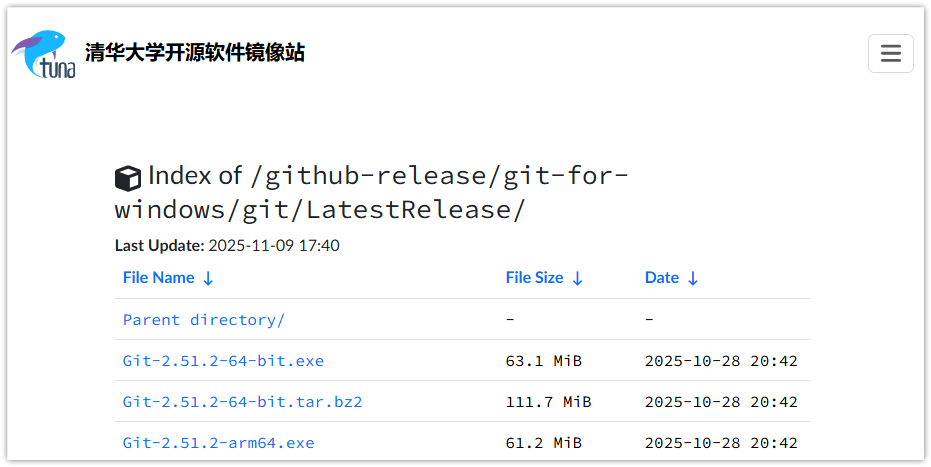Open the hamburger navigation menu
The width and height of the screenshot is (931, 467).
(890, 54)
